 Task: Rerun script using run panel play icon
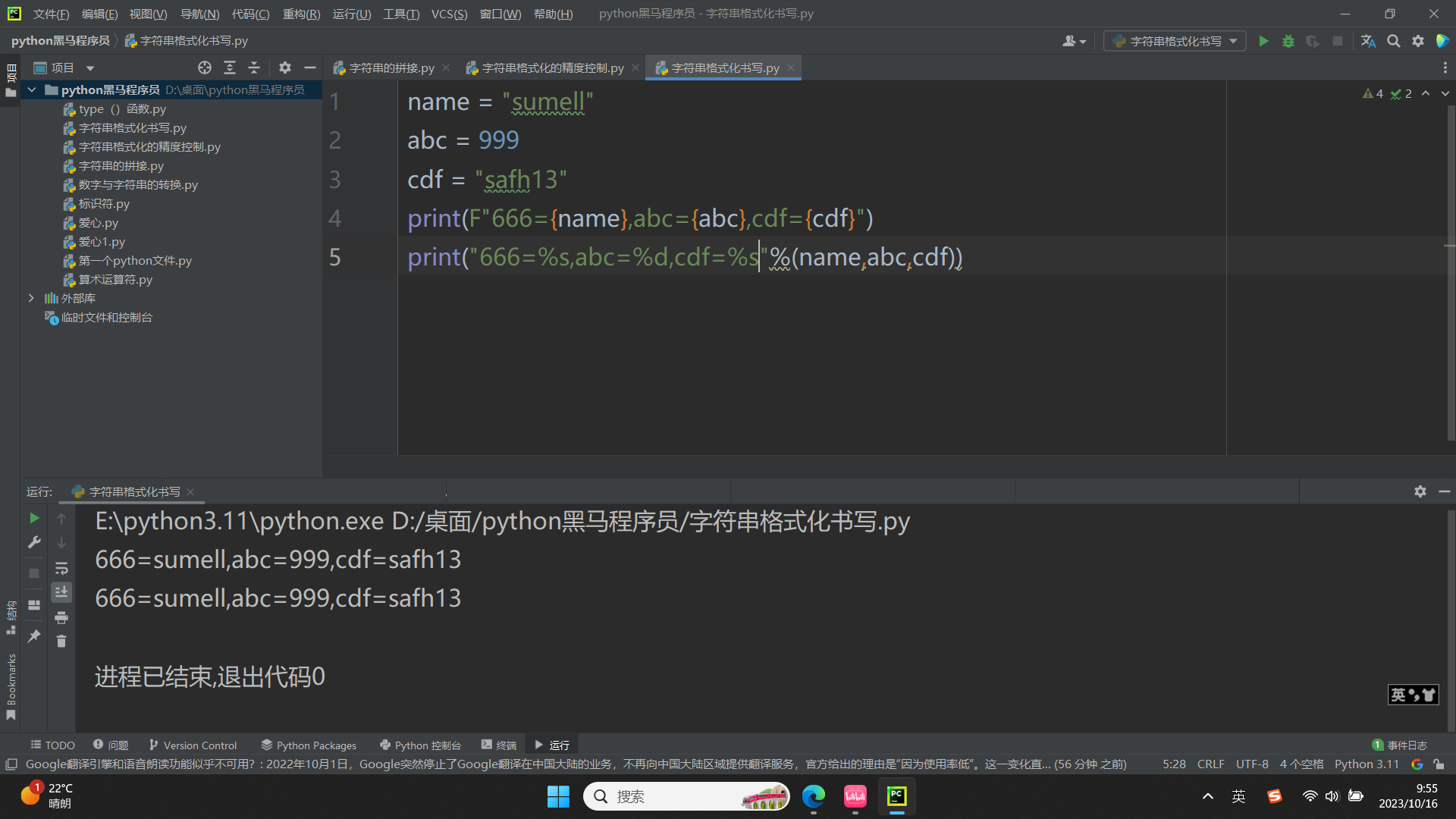pyautogui.click(x=34, y=518)
